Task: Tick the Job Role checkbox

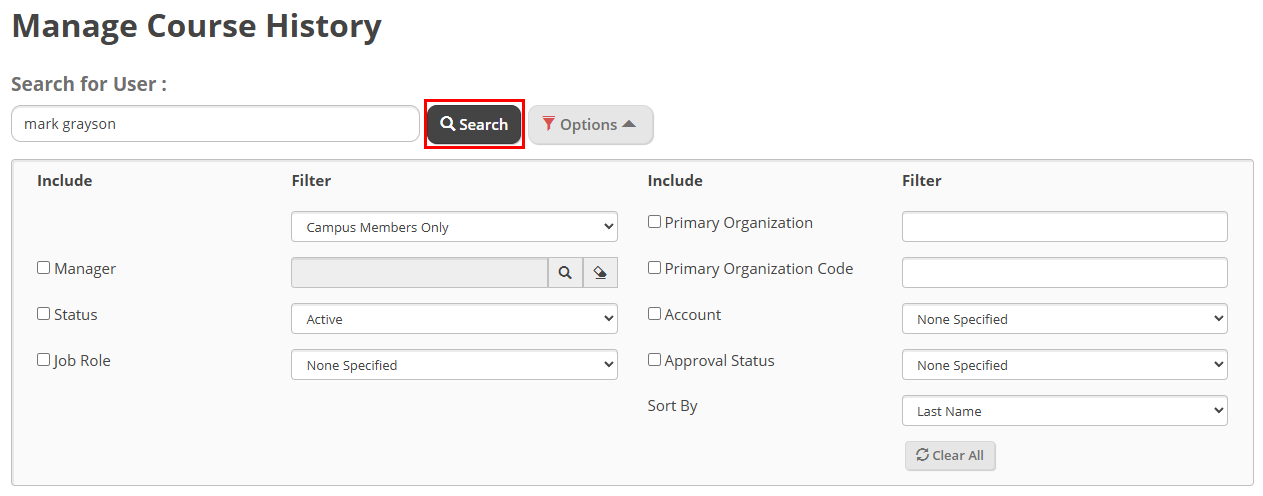Action: click(x=44, y=360)
